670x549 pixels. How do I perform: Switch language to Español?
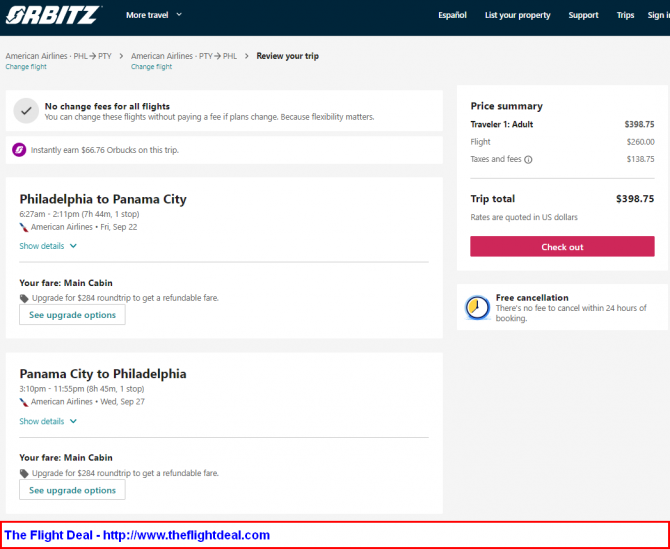coord(452,15)
